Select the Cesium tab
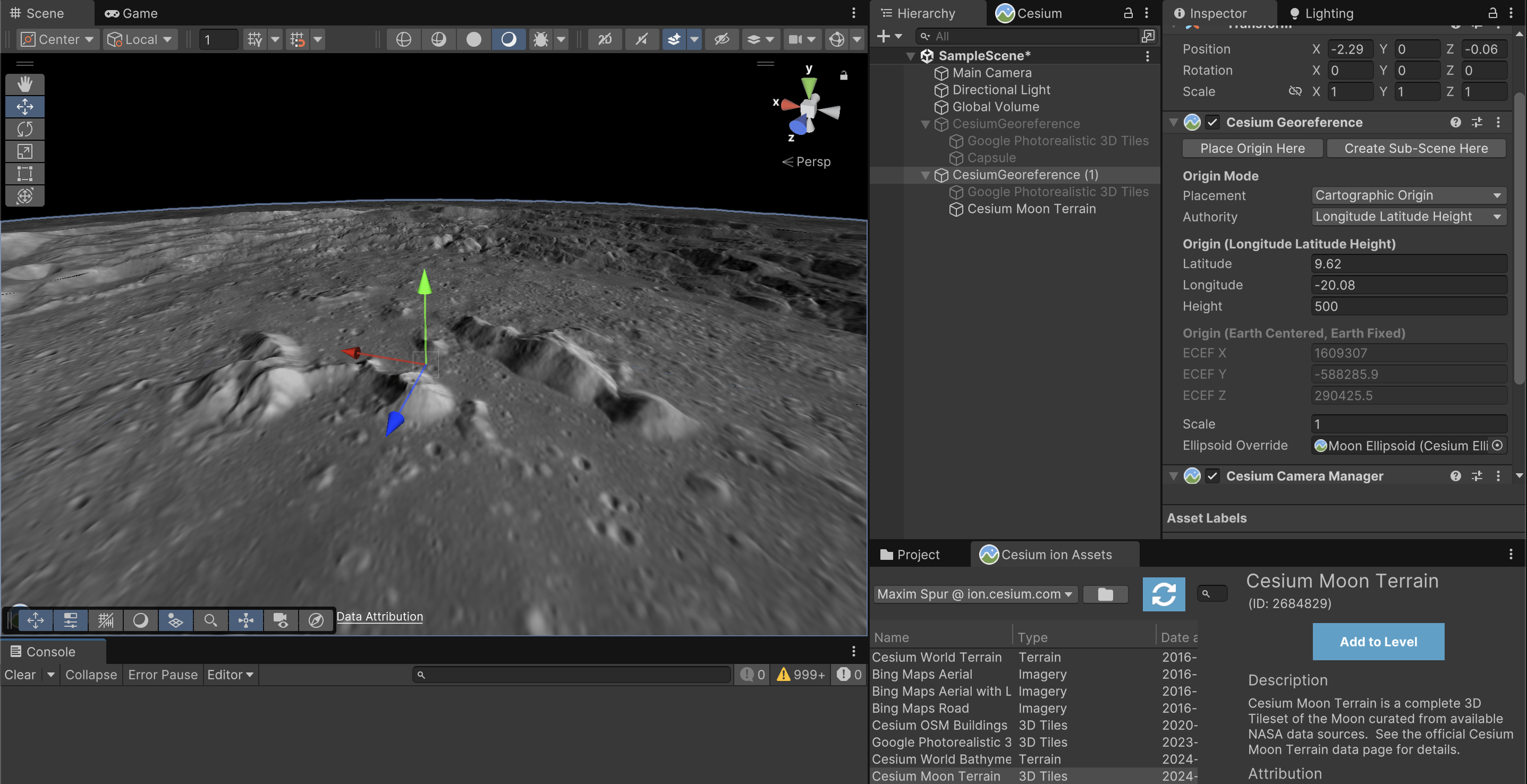Screen dimensions: 1527x784 1029,13
